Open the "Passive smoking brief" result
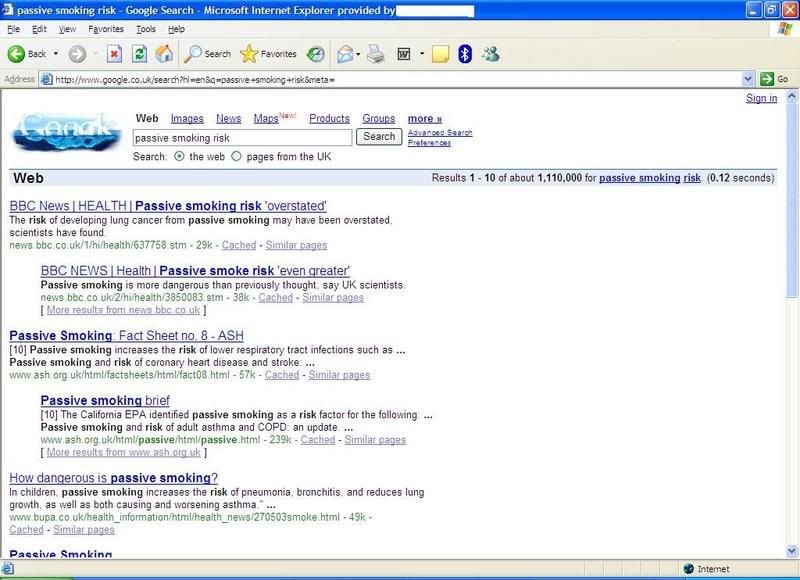Screen dimensions: 800x580 (105, 400)
